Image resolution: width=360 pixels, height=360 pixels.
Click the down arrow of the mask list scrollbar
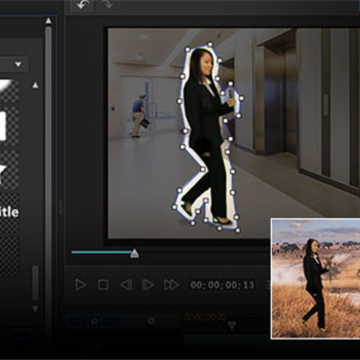[35, 309]
